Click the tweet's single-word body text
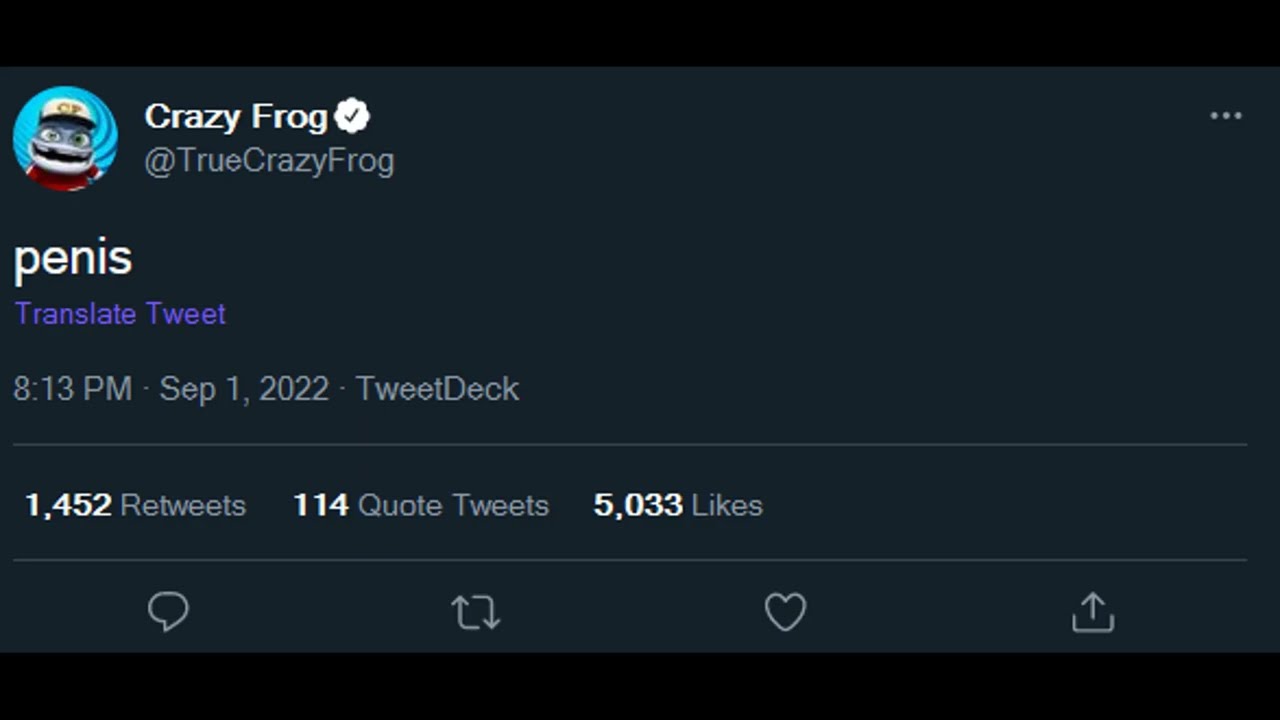The image size is (1280, 720). point(73,258)
